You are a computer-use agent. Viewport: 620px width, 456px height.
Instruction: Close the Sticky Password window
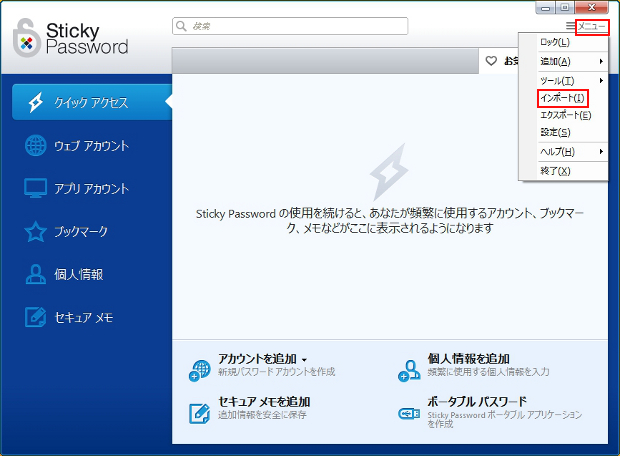pos(592,8)
